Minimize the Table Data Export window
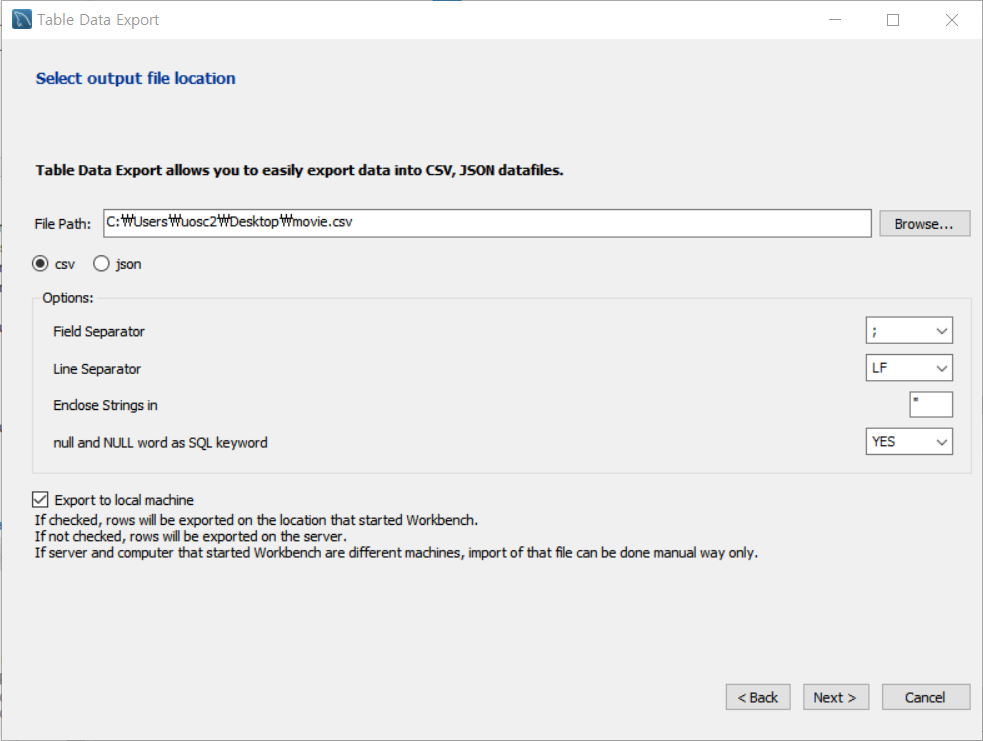983x741 pixels. coord(837,20)
